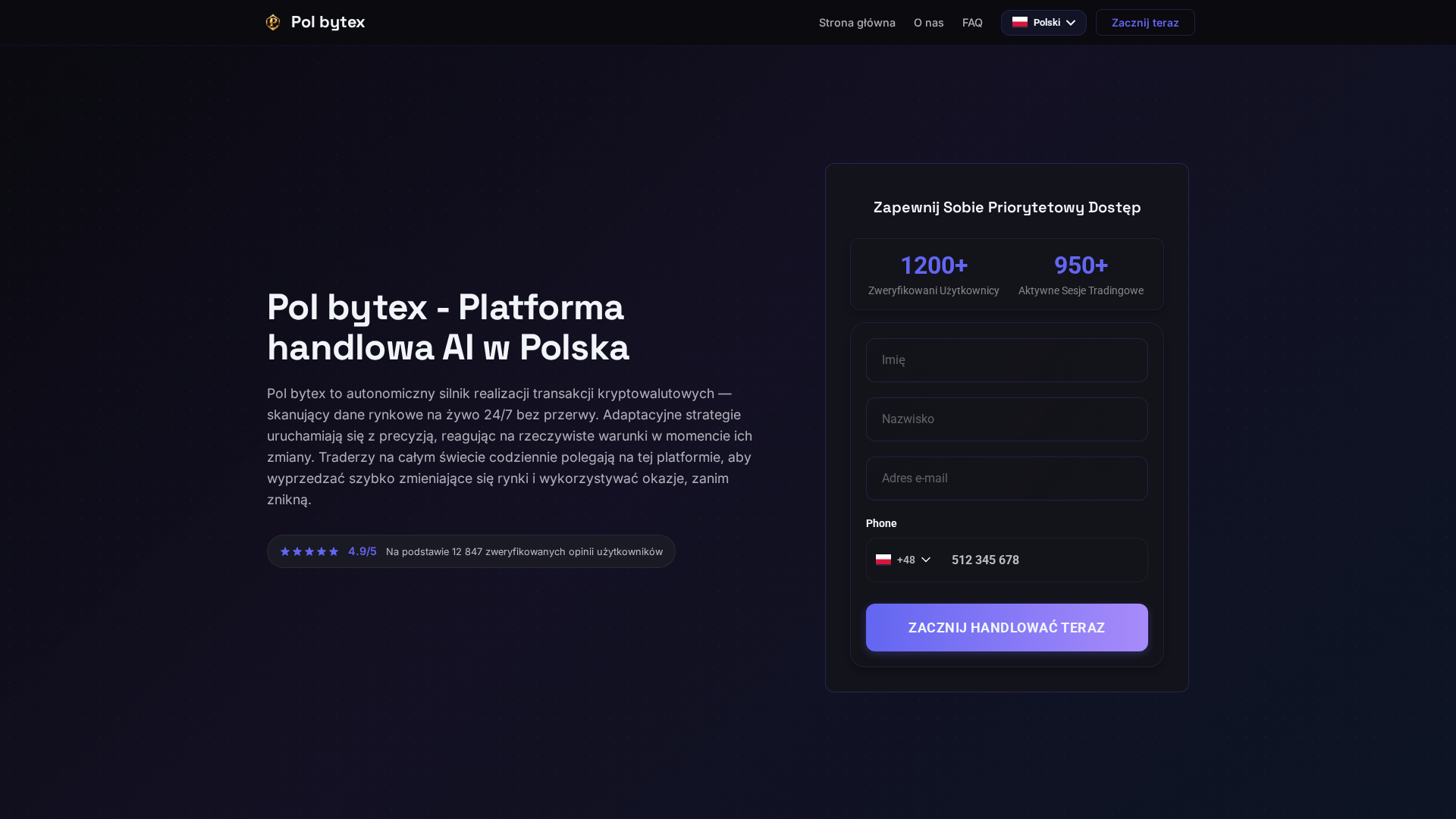1456x819 pixels.
Task: Click the Polish flag in the language selector
Action: point(1020,22)
